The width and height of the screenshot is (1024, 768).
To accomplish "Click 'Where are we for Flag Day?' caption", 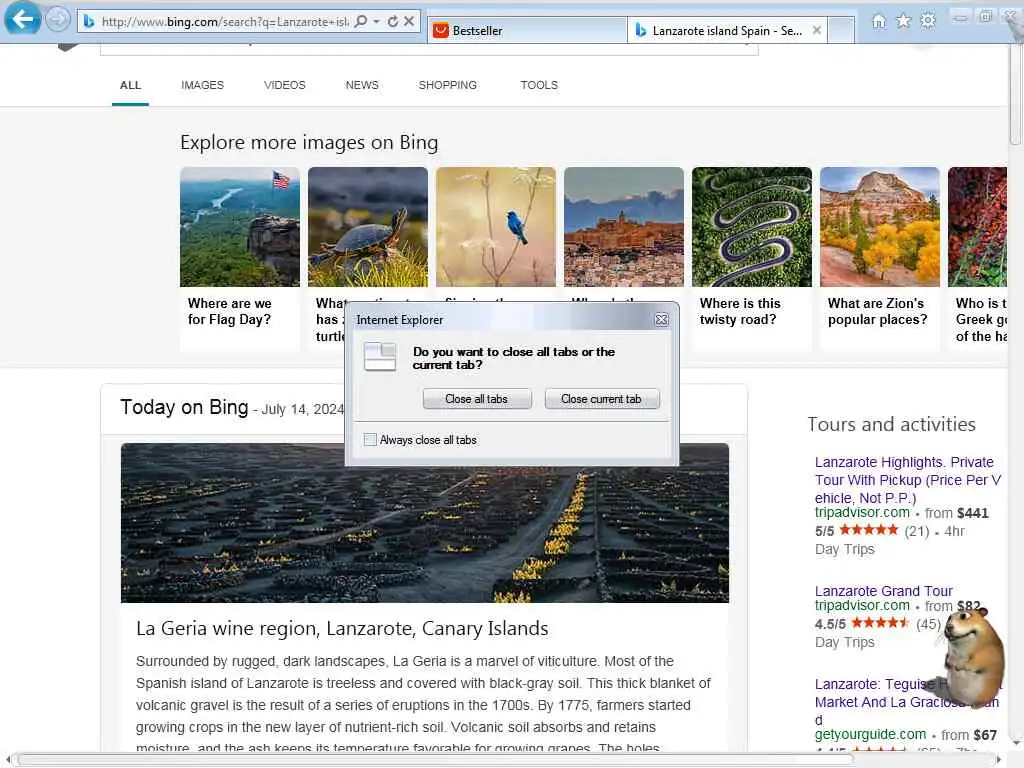I will pos(230,312).
